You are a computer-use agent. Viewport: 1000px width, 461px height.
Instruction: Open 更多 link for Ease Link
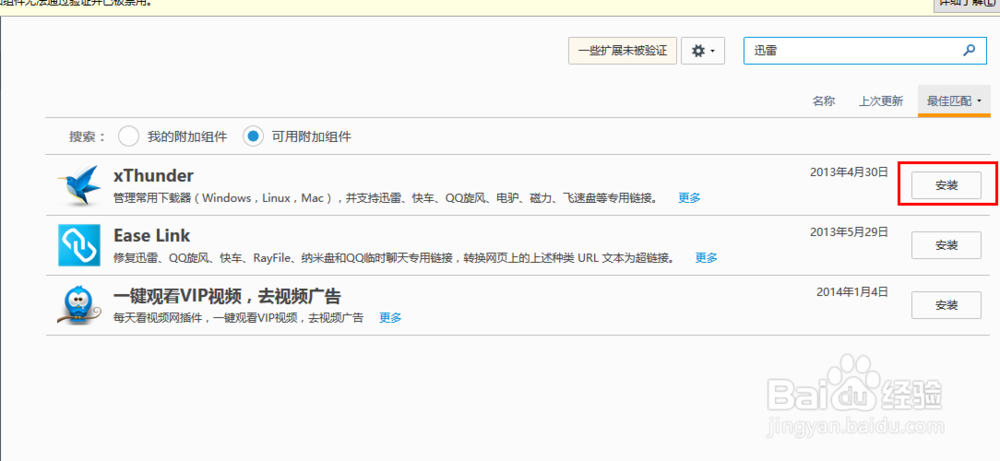coord(706,258)
